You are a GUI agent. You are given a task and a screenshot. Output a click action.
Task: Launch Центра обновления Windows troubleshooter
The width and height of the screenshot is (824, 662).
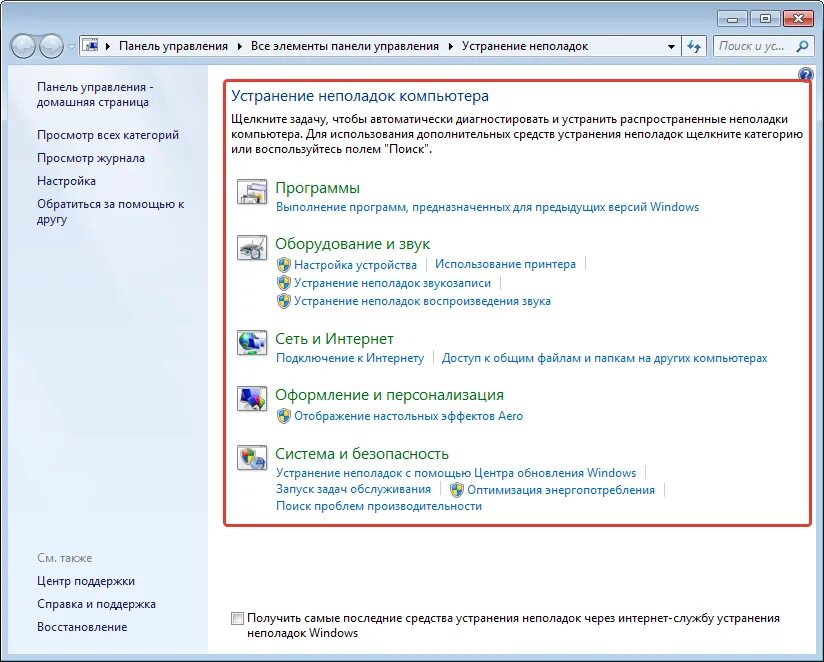tap(456, 473)
